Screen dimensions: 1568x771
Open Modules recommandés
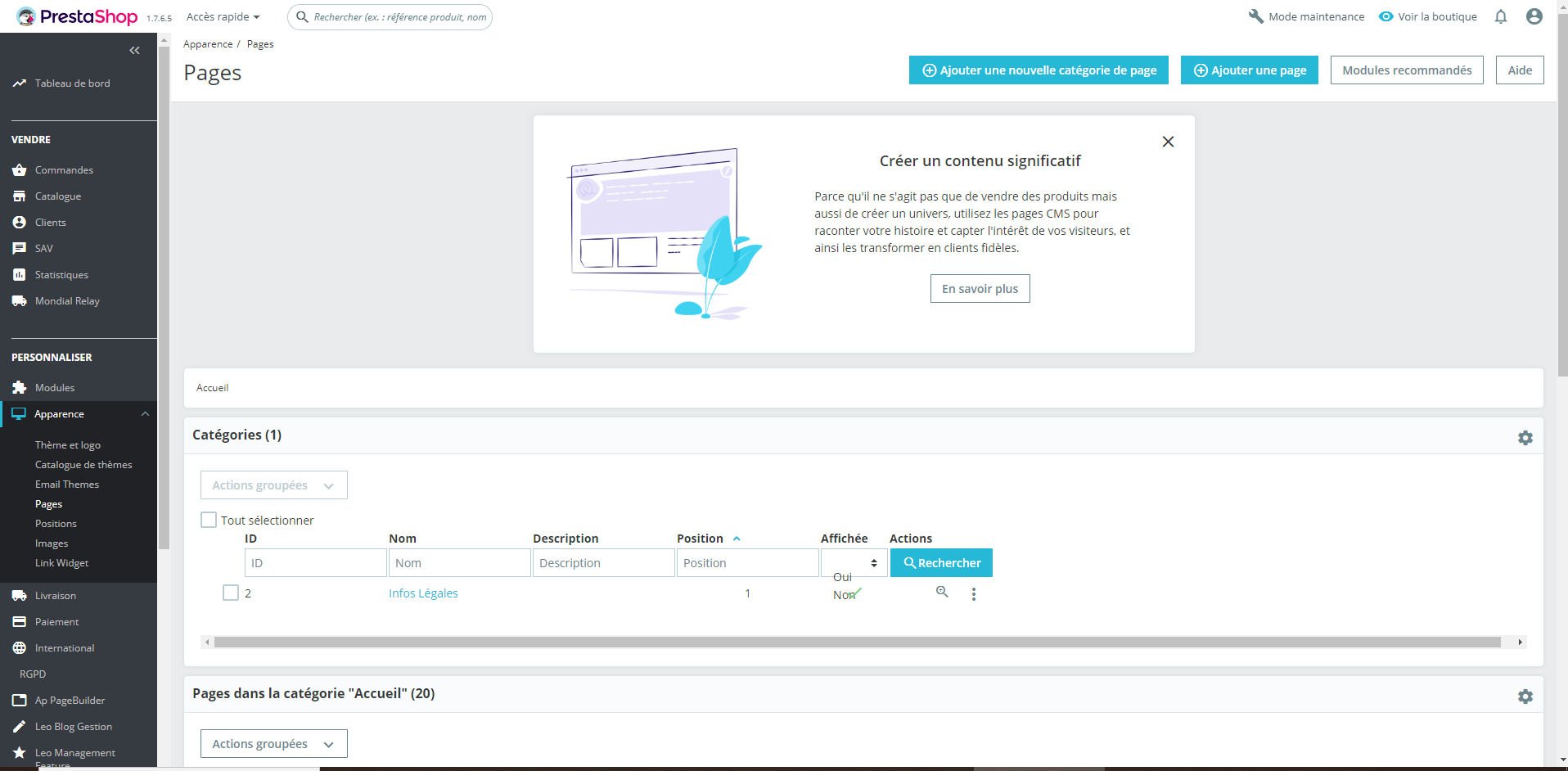click(1407, 70)
